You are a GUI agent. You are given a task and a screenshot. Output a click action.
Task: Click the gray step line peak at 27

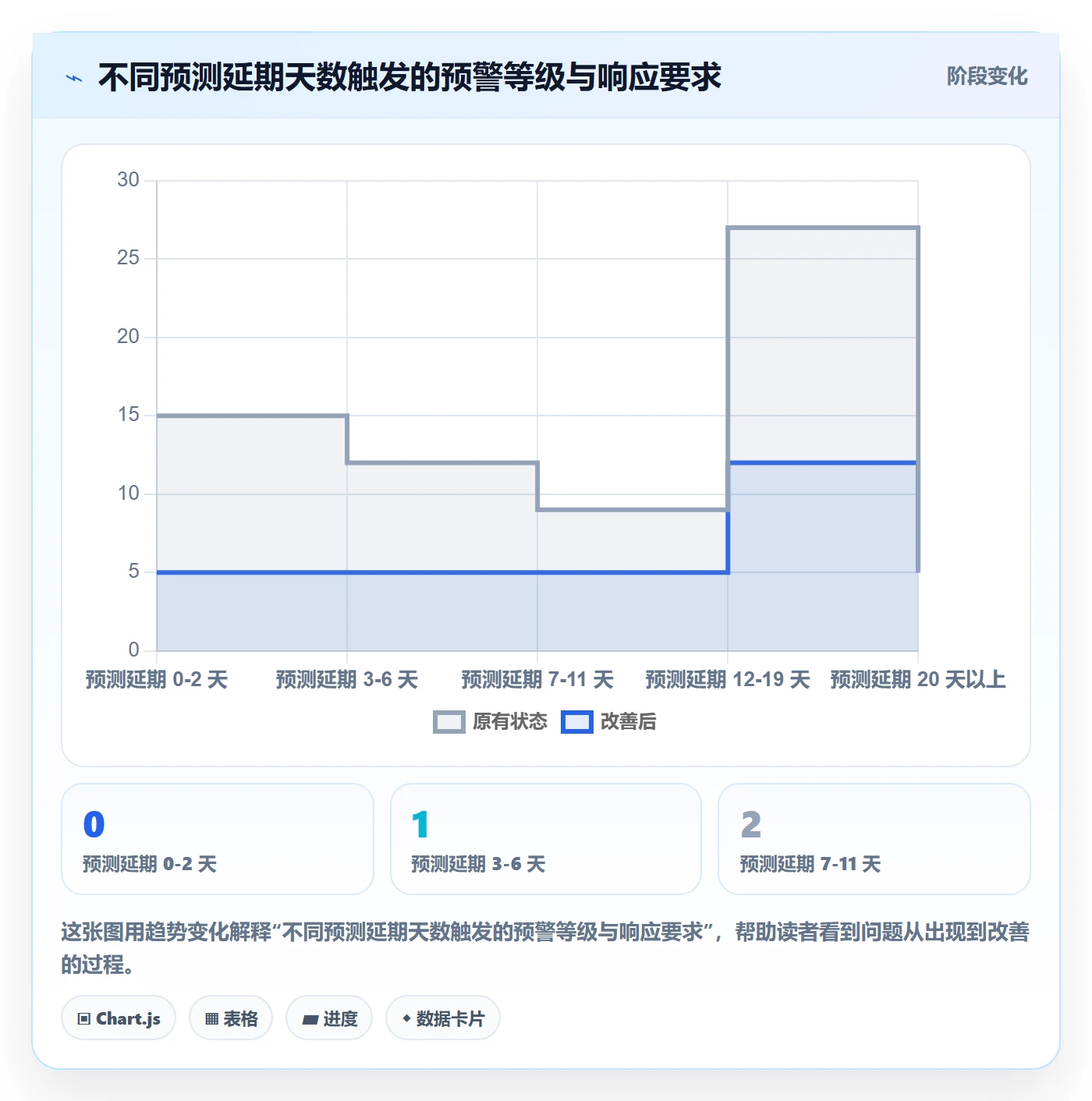point(823,228)
